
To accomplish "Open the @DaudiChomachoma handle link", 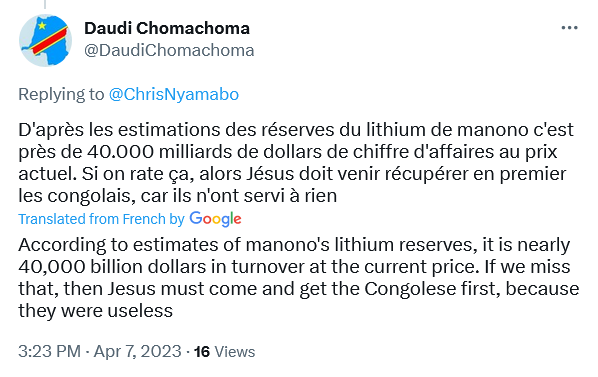I will (169, 50).
